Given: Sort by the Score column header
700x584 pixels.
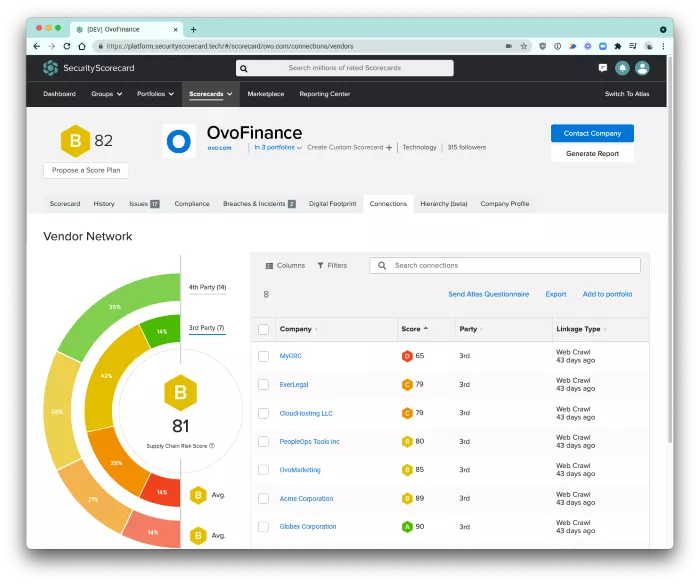Looking at the screenshot, I should coord(414,329).
